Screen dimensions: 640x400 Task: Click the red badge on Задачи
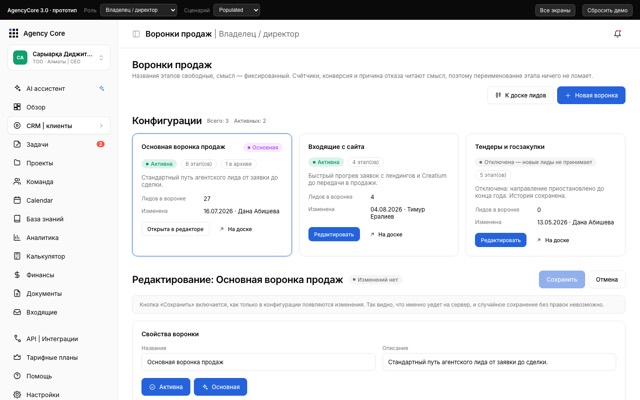pyautogui.click(x=100, y=144)
